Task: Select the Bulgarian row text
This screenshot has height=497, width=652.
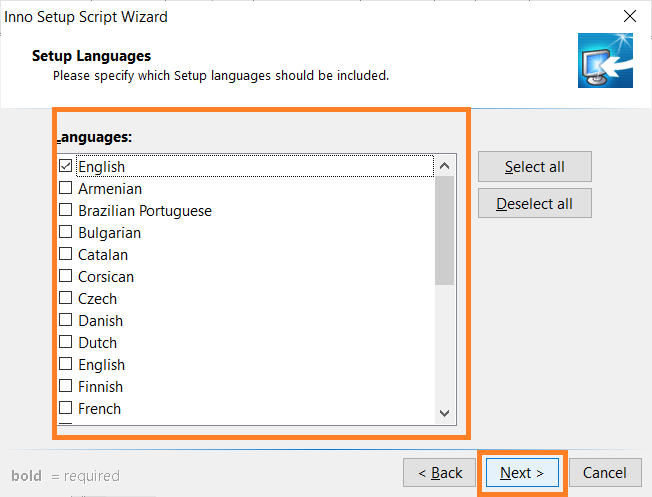Action: pyautogui.click(x=110, y=233)
